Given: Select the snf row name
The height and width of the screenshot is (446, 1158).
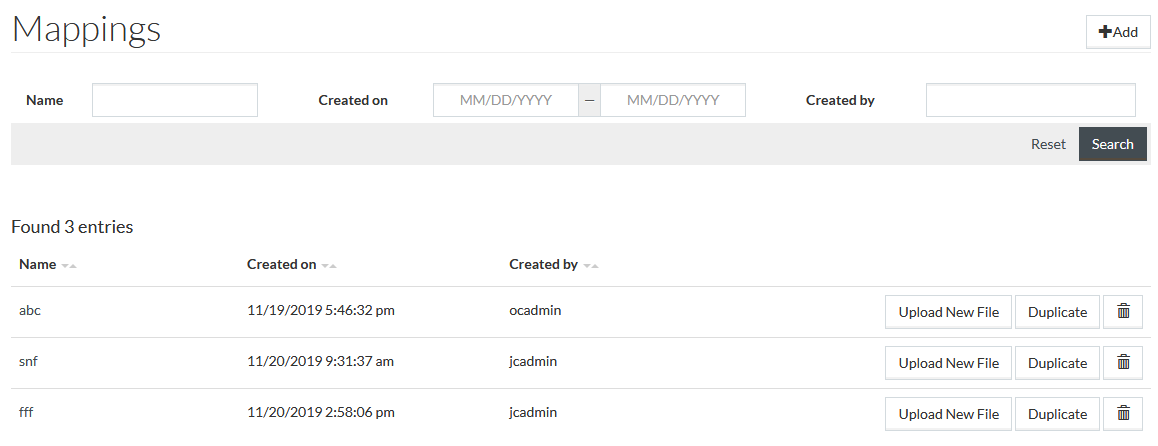Looking at the screenshot, I should [28, 362].
